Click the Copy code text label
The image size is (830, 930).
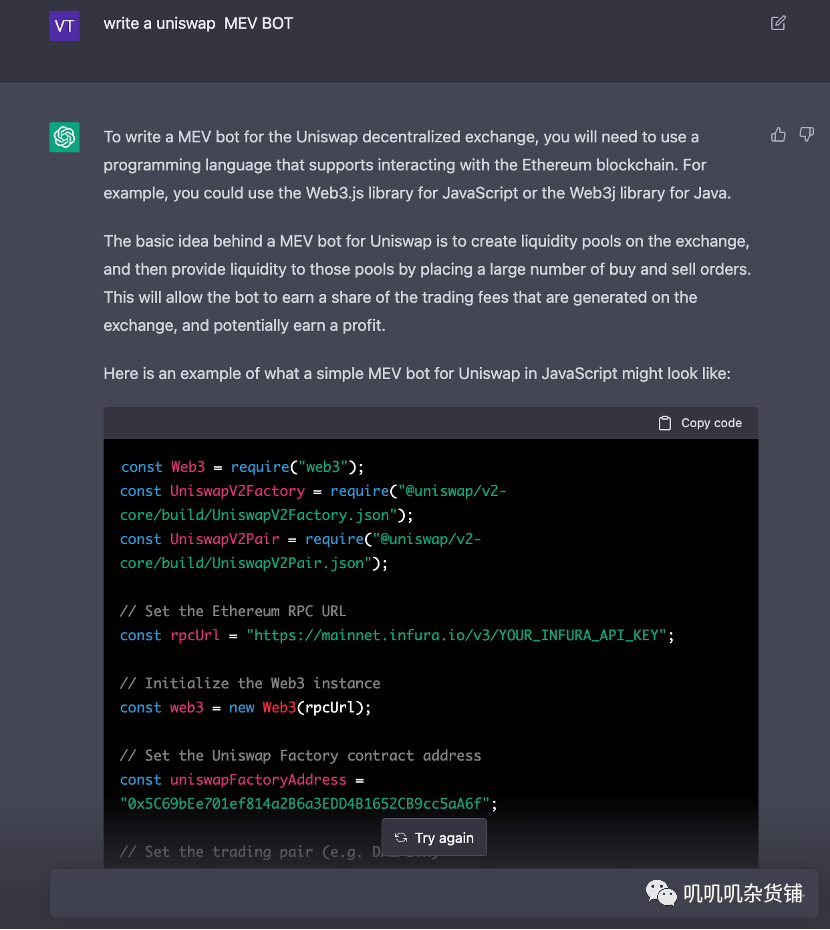(711, 423)
